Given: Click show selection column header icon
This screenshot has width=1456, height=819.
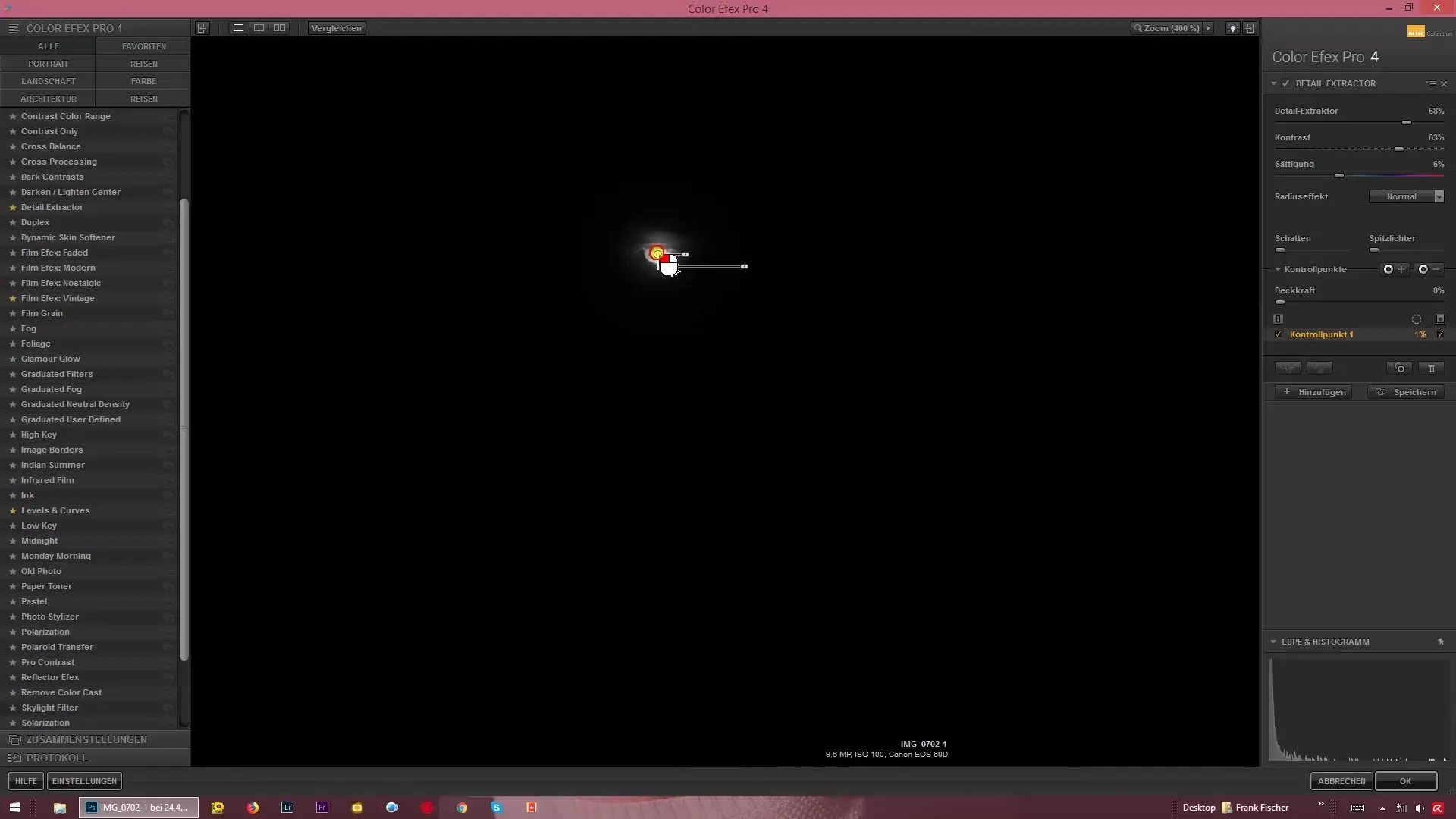Looking at the screenshot, I should coord(1440,319).
